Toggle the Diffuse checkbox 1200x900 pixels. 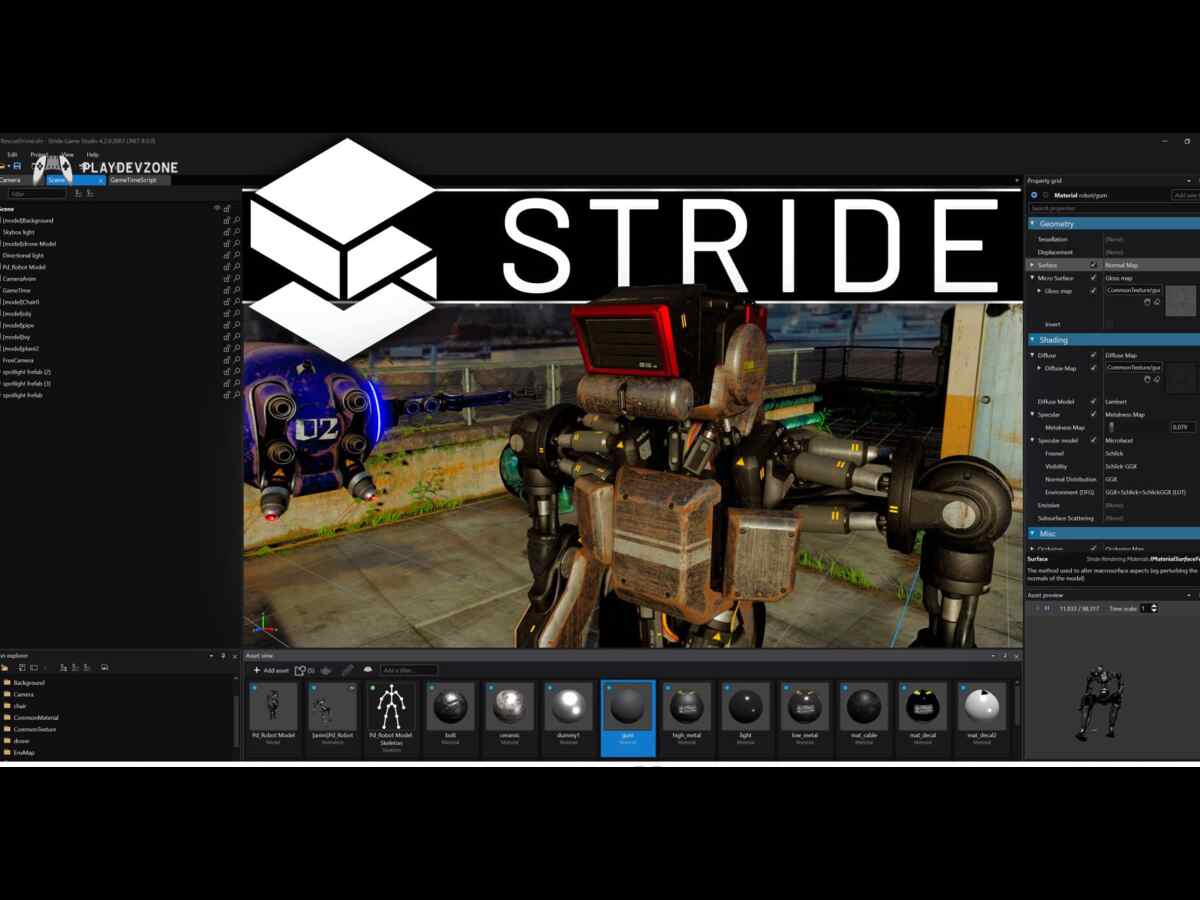point(1093,355)
